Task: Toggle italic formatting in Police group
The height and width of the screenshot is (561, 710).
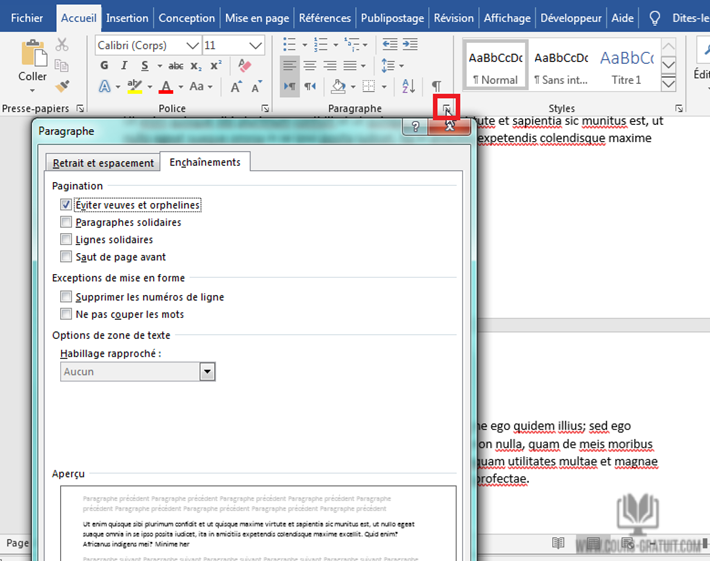Action: tap(125, 66)
